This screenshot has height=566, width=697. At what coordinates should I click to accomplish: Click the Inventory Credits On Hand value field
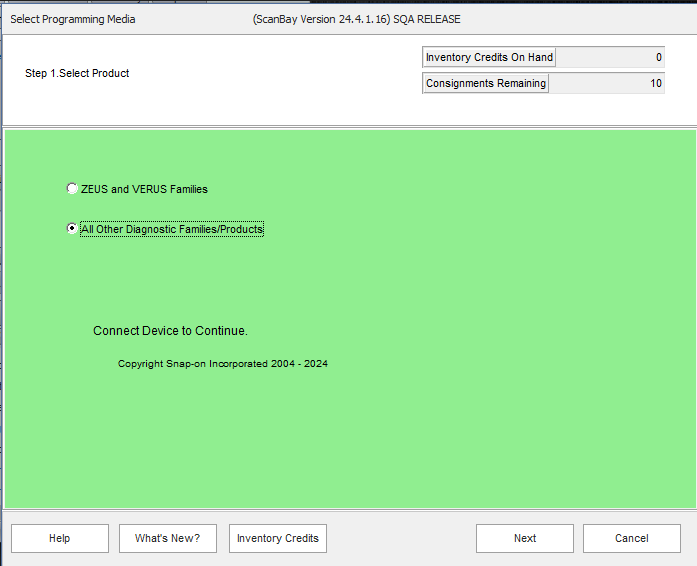[610, 58]
